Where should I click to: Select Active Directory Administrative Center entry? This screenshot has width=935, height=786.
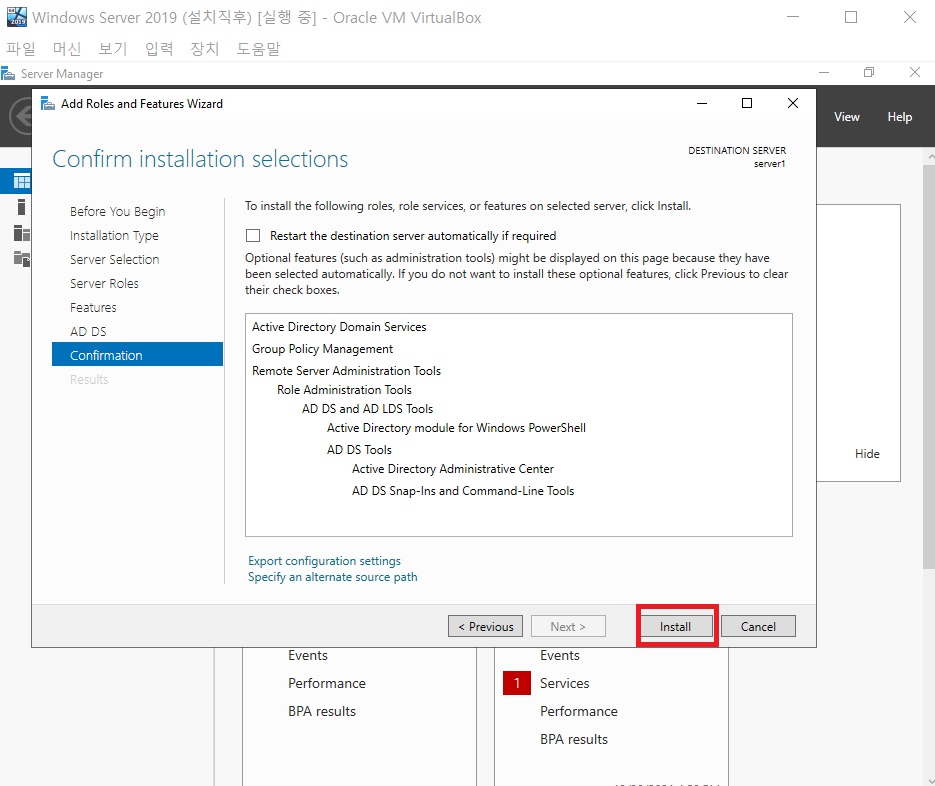tap(453, 469)
